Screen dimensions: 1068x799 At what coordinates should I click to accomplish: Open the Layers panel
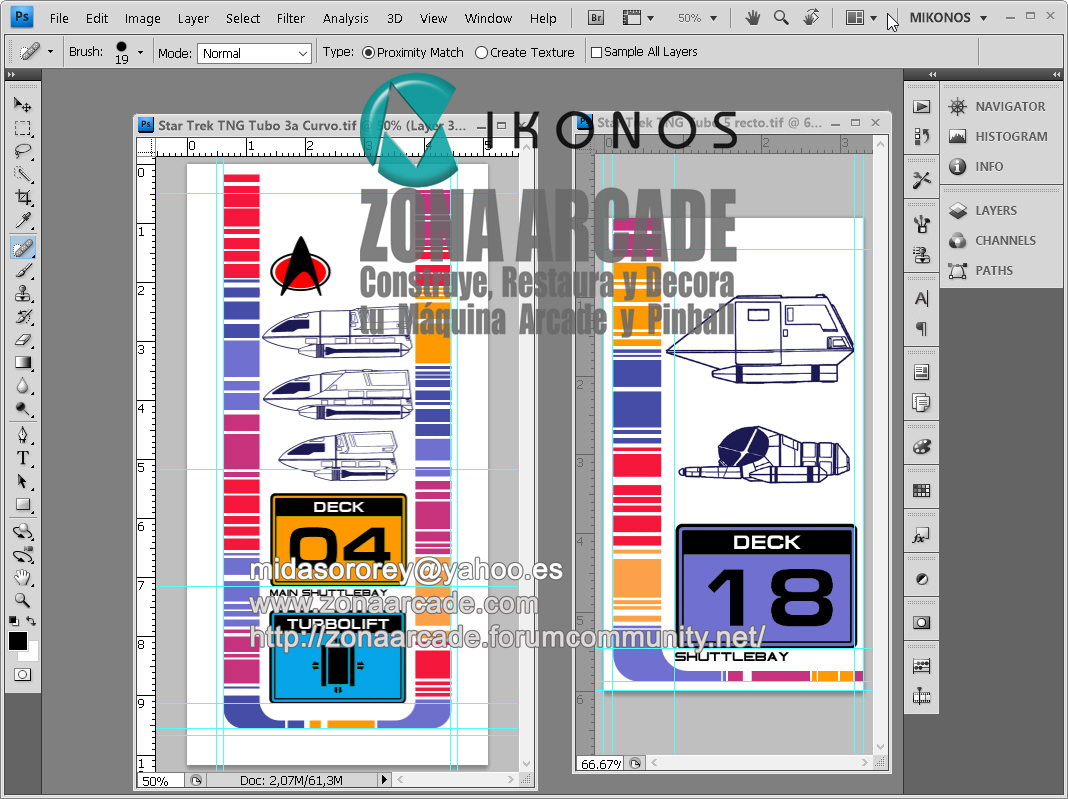coord(995,210)
